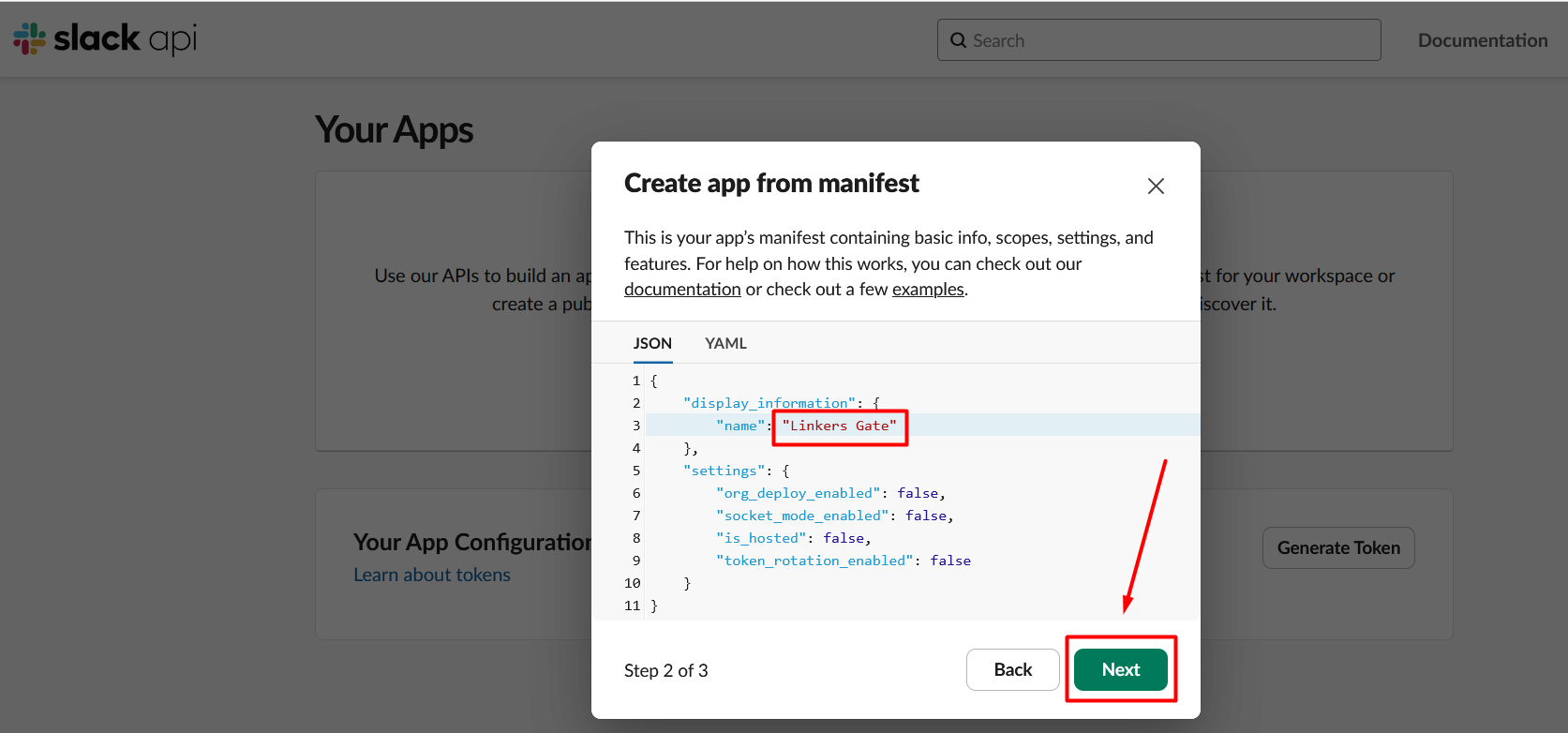Open the examples link in the dialog
1568x733 pixels.
click(x=928, y=290)
